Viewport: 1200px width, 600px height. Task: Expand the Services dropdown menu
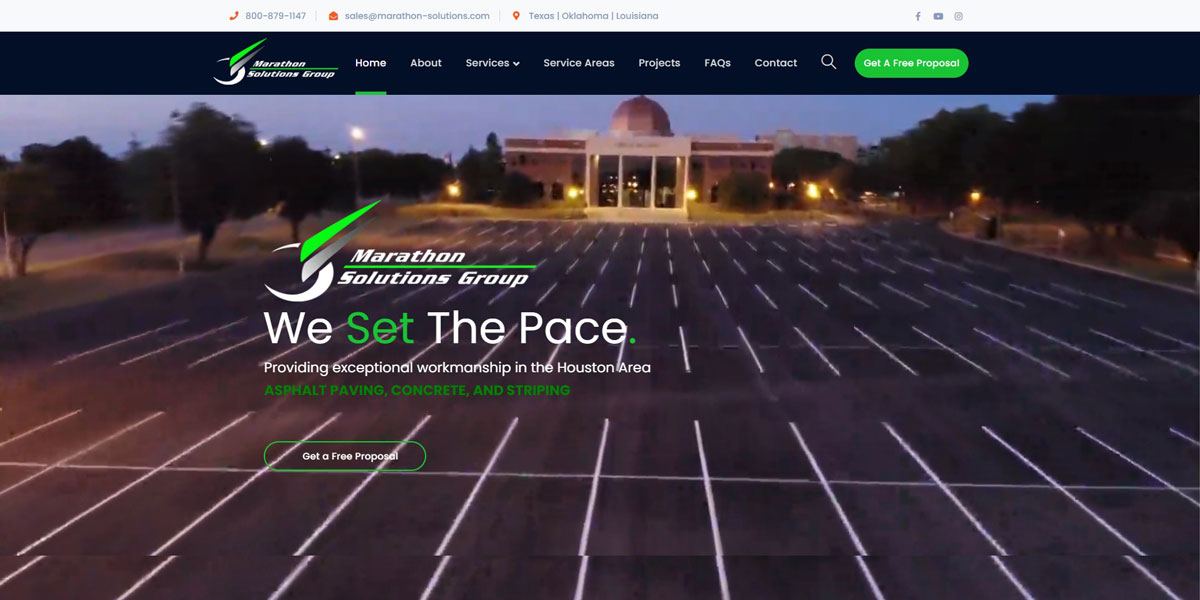pyautogui.click(x=492, y=63)
